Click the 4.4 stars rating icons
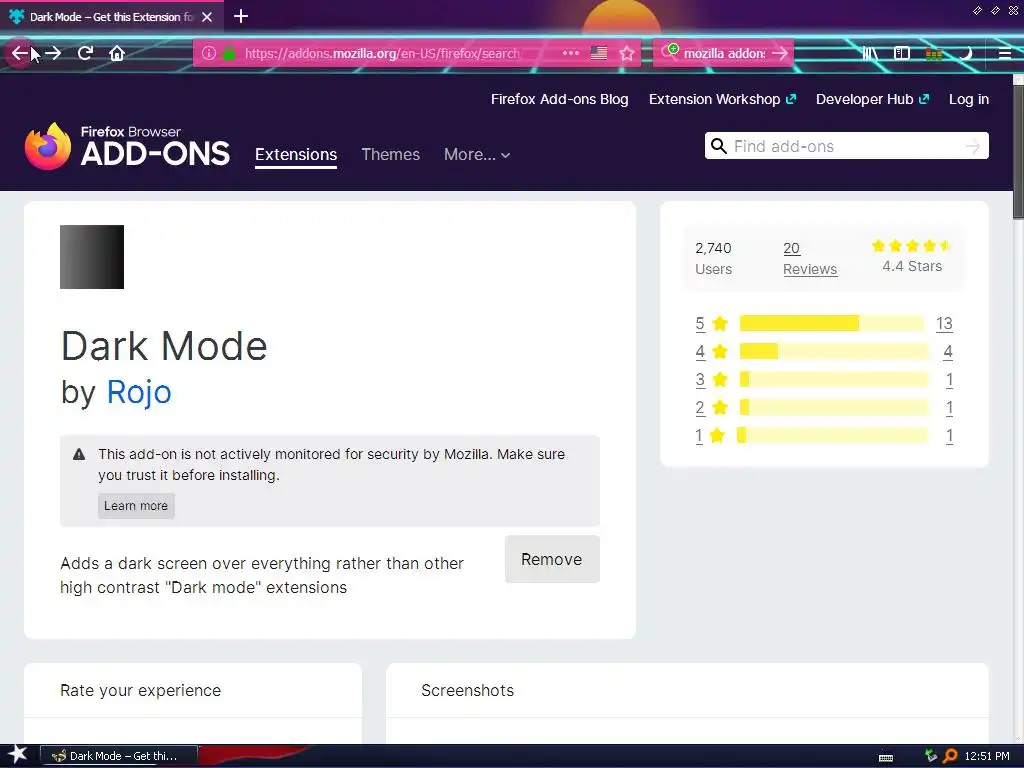This screenshot has width=1024, height=768. [912, 246]
